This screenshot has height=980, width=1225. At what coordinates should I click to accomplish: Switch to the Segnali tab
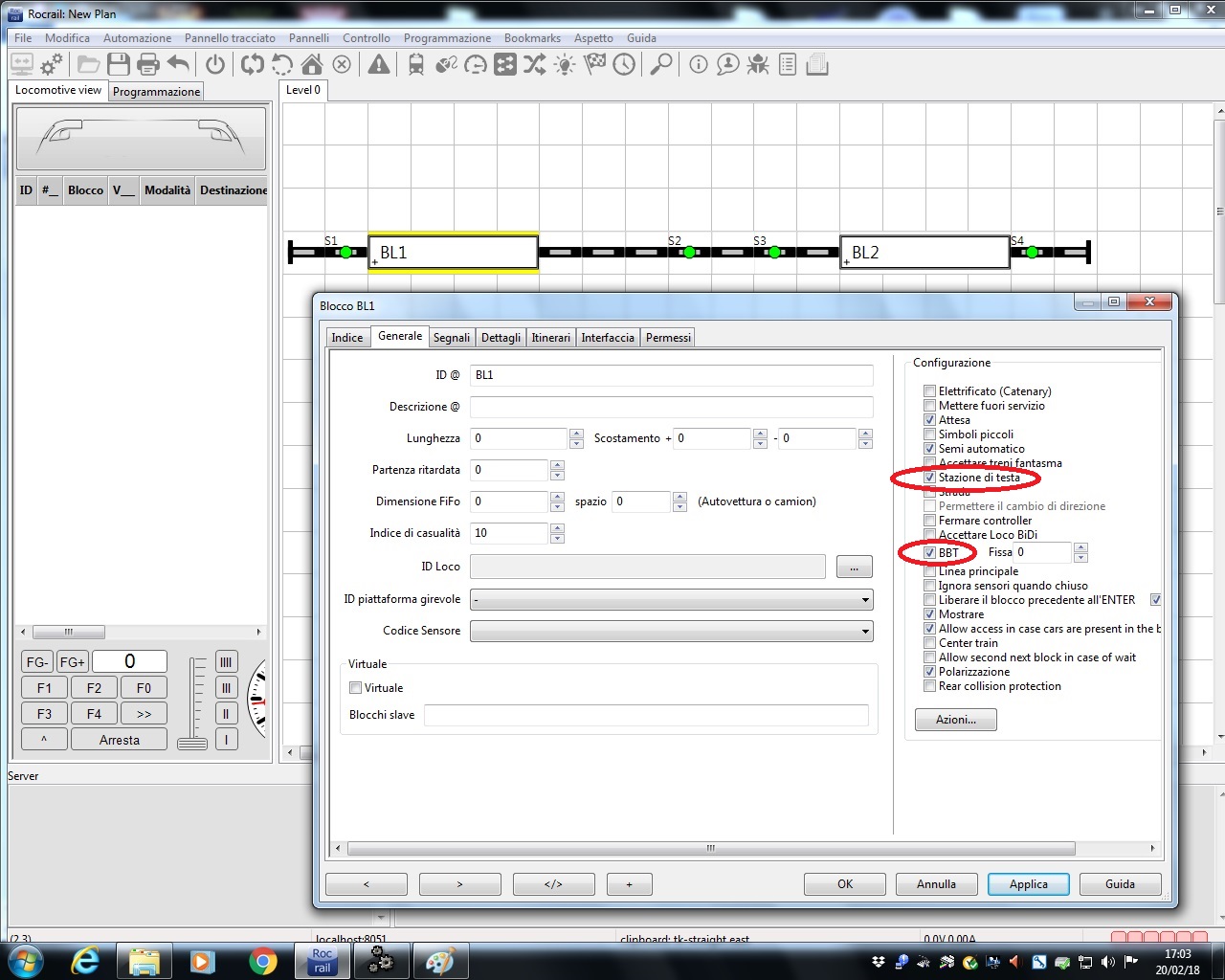tap(451, 338)
